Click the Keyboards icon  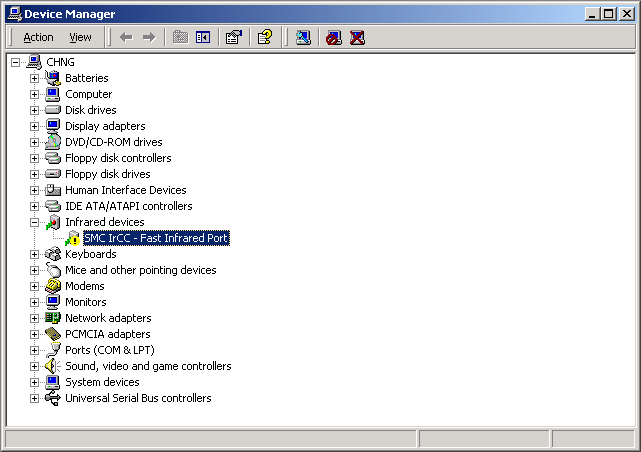(x=53, y=254)
